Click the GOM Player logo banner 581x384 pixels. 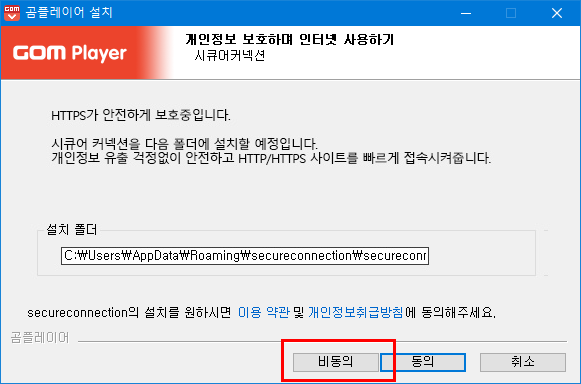(86, 53)
